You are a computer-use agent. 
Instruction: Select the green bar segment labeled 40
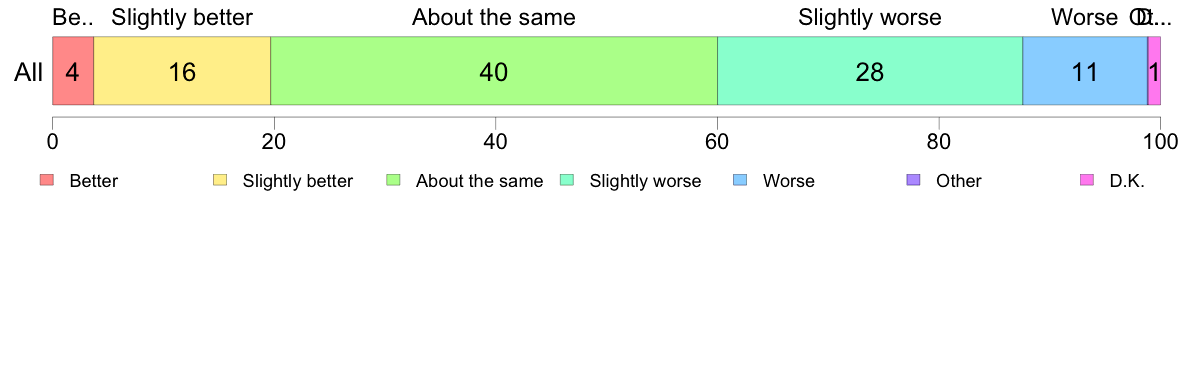coord(494,70)
